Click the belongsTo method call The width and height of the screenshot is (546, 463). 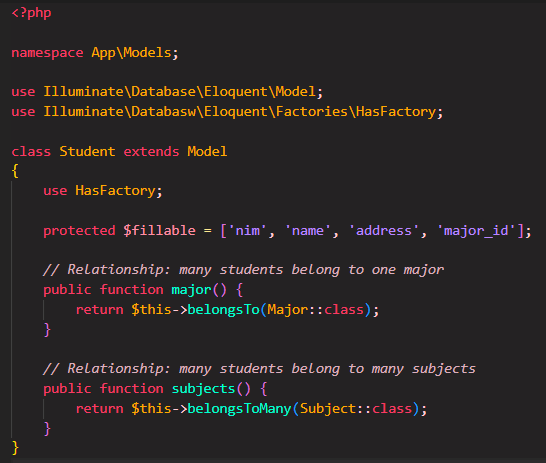tap(224, 309)
